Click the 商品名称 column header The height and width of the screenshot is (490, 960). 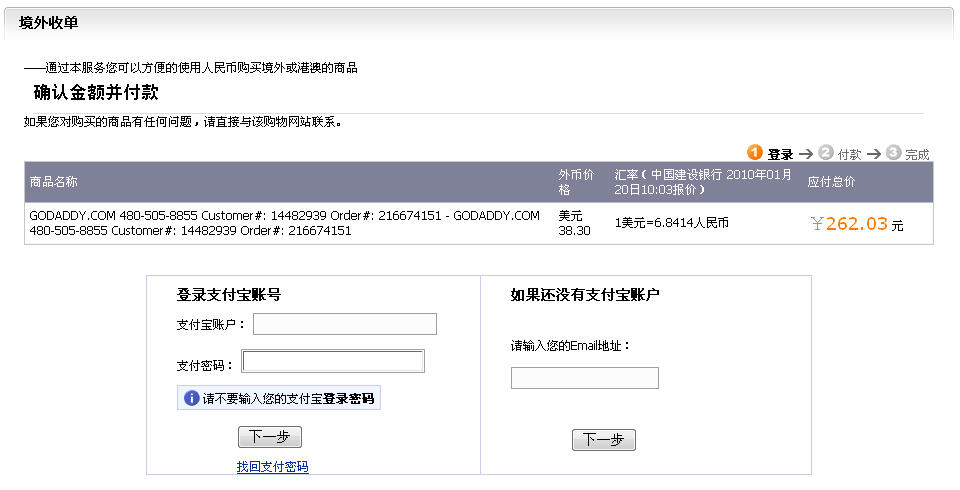click(54, 181)
